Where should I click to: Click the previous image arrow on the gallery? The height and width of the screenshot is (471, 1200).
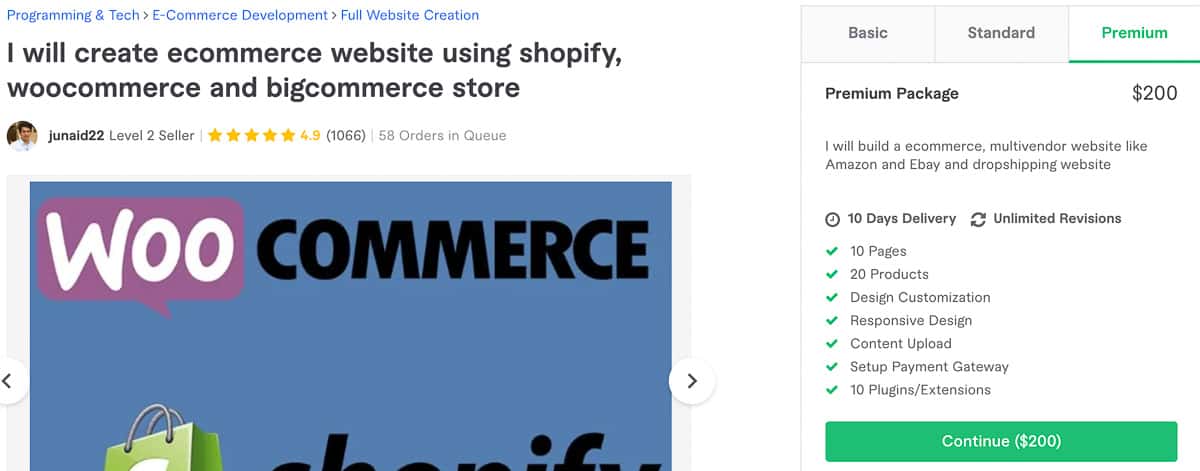8,381
